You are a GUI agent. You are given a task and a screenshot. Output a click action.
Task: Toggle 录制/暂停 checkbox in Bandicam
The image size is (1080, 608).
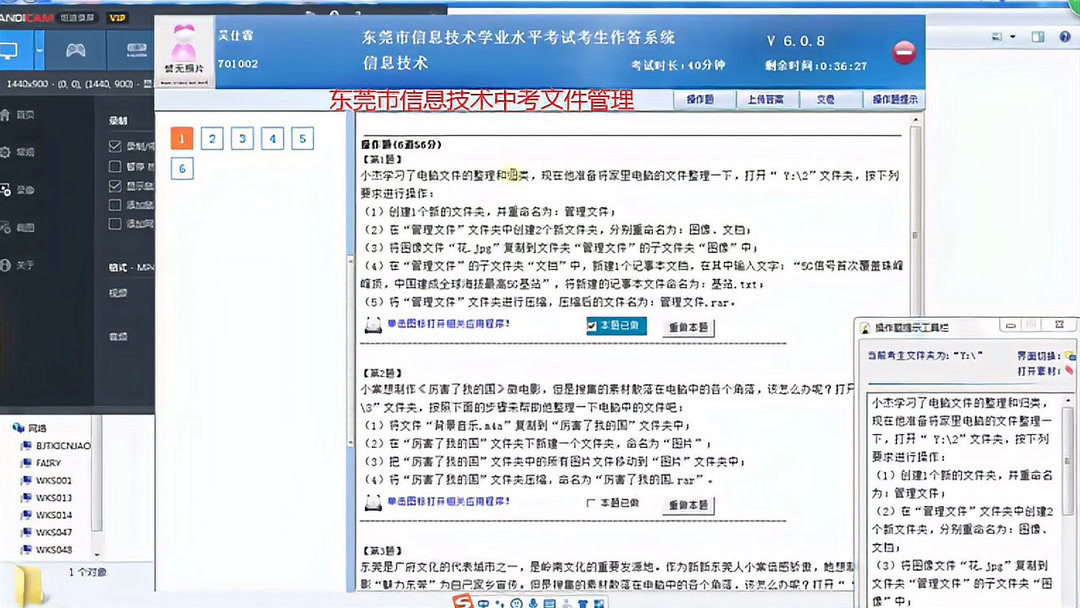(117, 144)
